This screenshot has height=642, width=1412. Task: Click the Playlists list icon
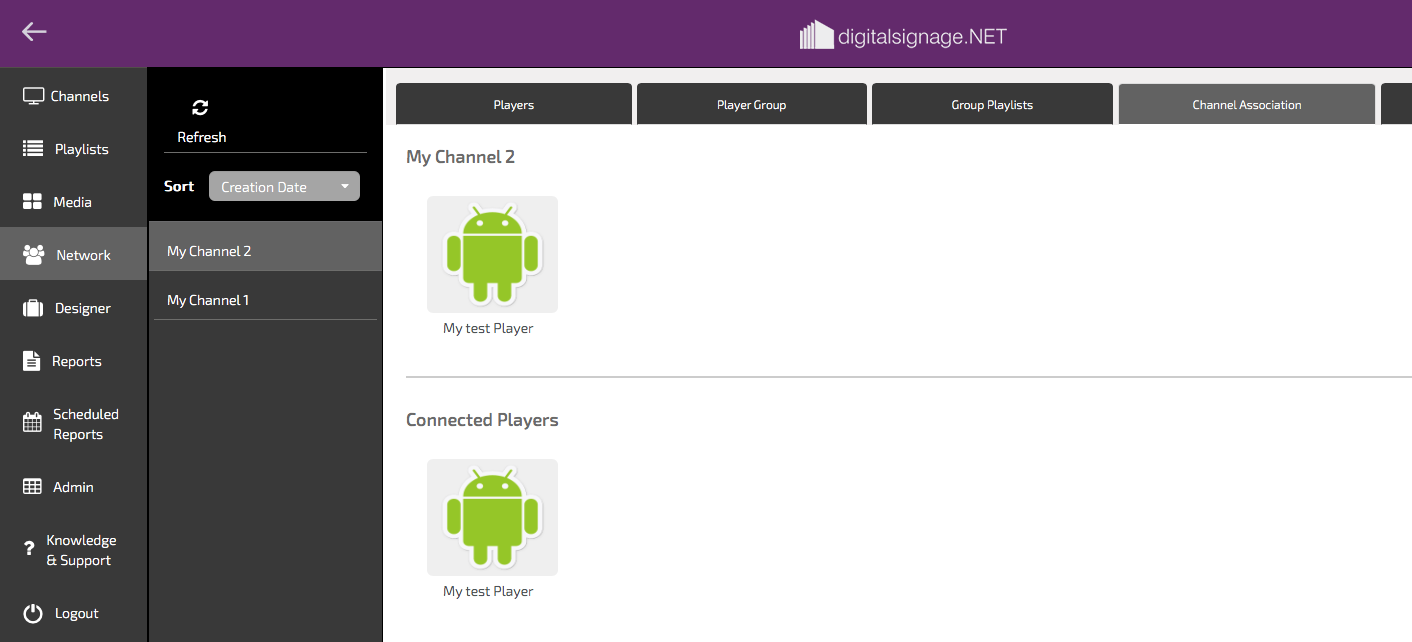coord(34,149)
